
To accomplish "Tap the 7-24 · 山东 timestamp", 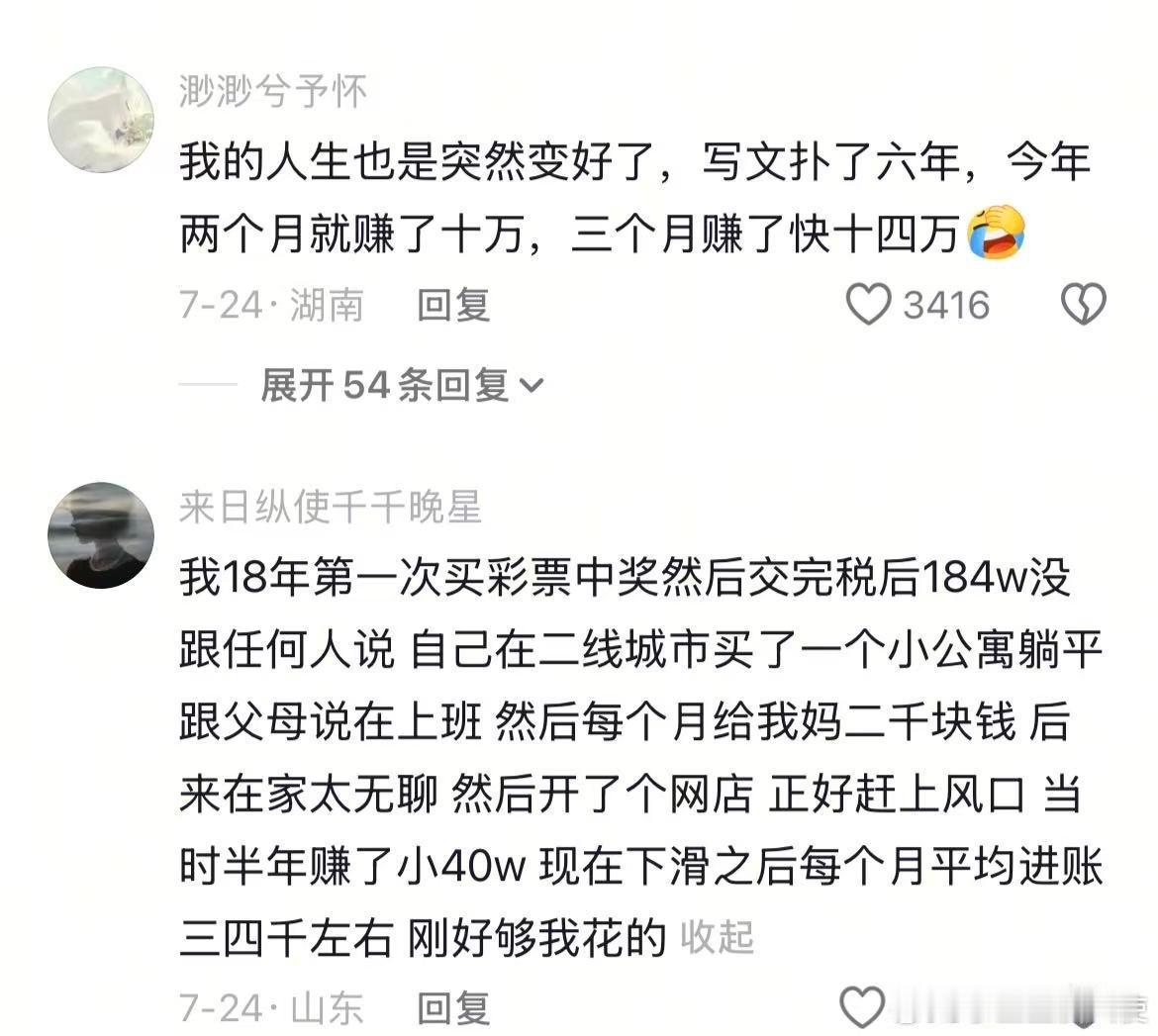I will tap(272, 1008).
